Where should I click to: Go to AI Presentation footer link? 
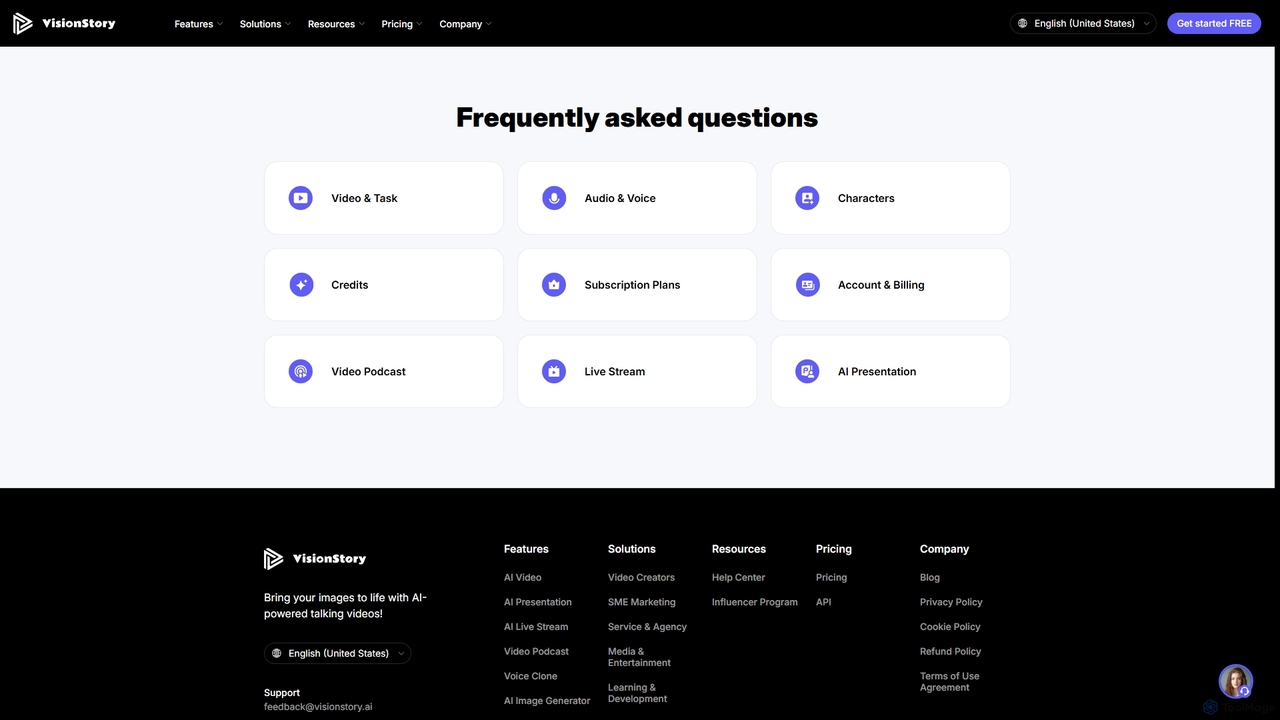pyautogui.click(x=538, y=602)
